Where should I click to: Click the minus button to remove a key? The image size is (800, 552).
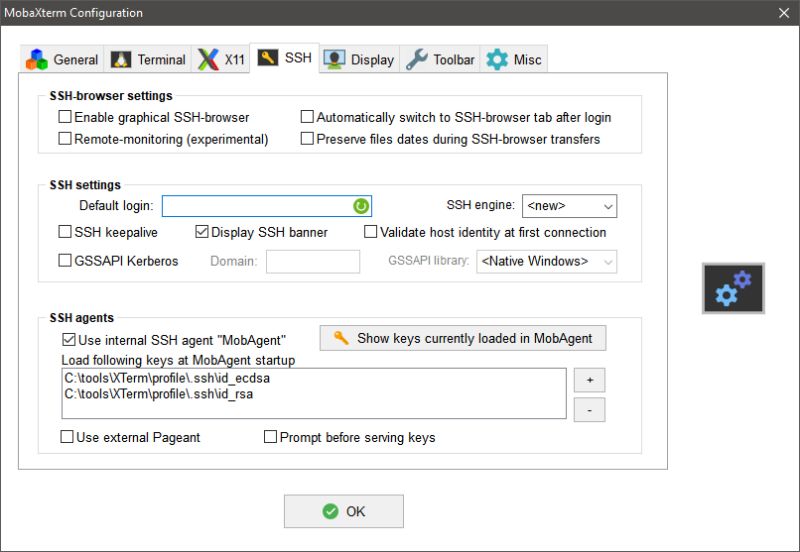[x=590, y=410]
